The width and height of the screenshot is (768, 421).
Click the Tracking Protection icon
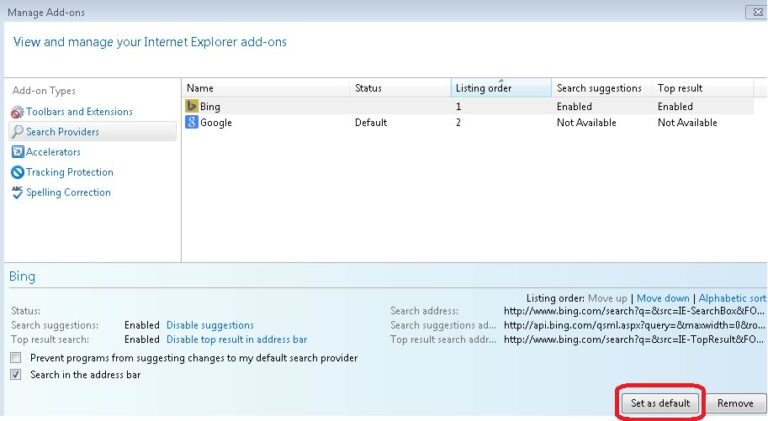[x=17, y=172]
